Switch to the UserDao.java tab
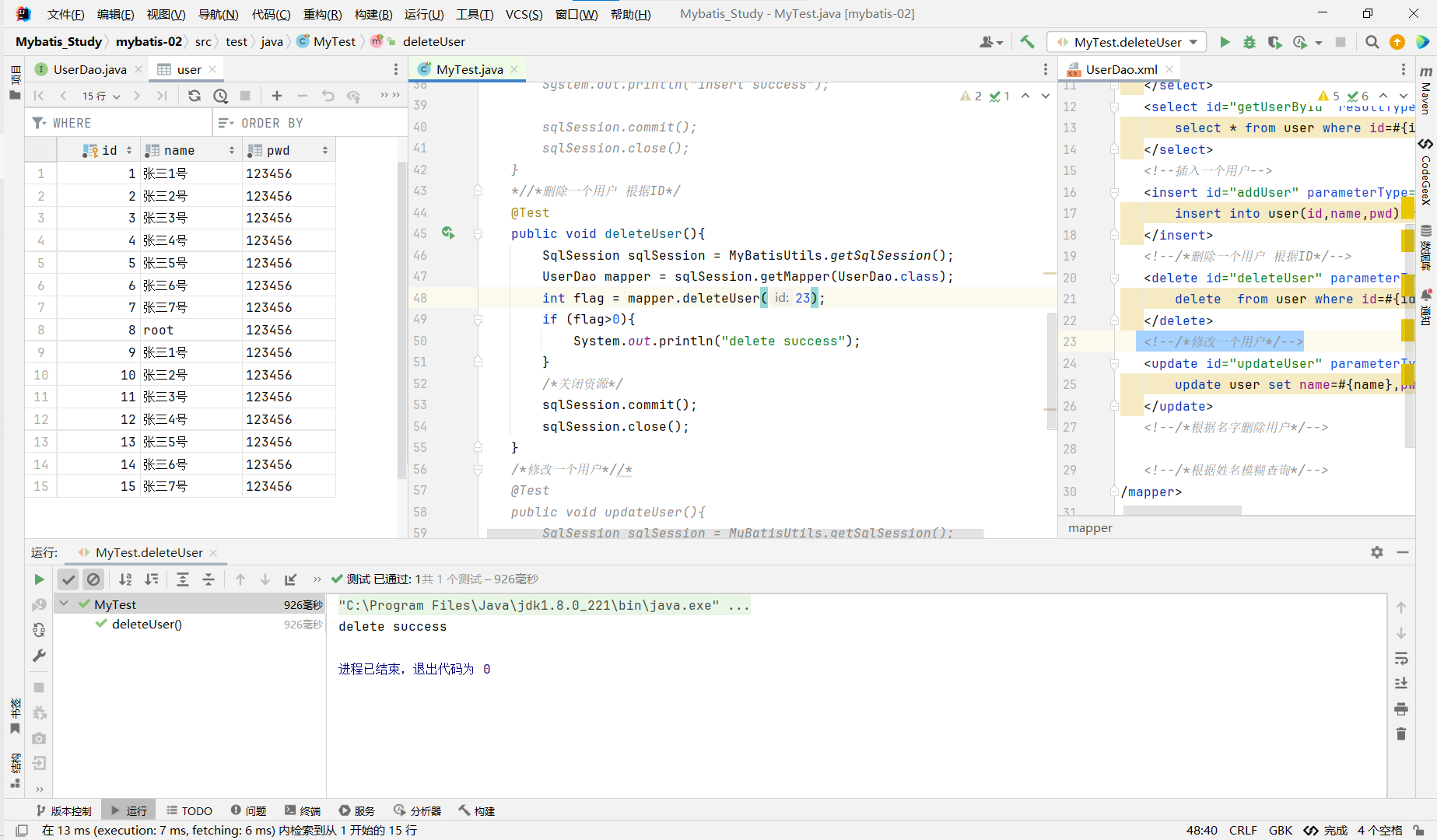This screenshot has height=840, width=1437. 89,69
